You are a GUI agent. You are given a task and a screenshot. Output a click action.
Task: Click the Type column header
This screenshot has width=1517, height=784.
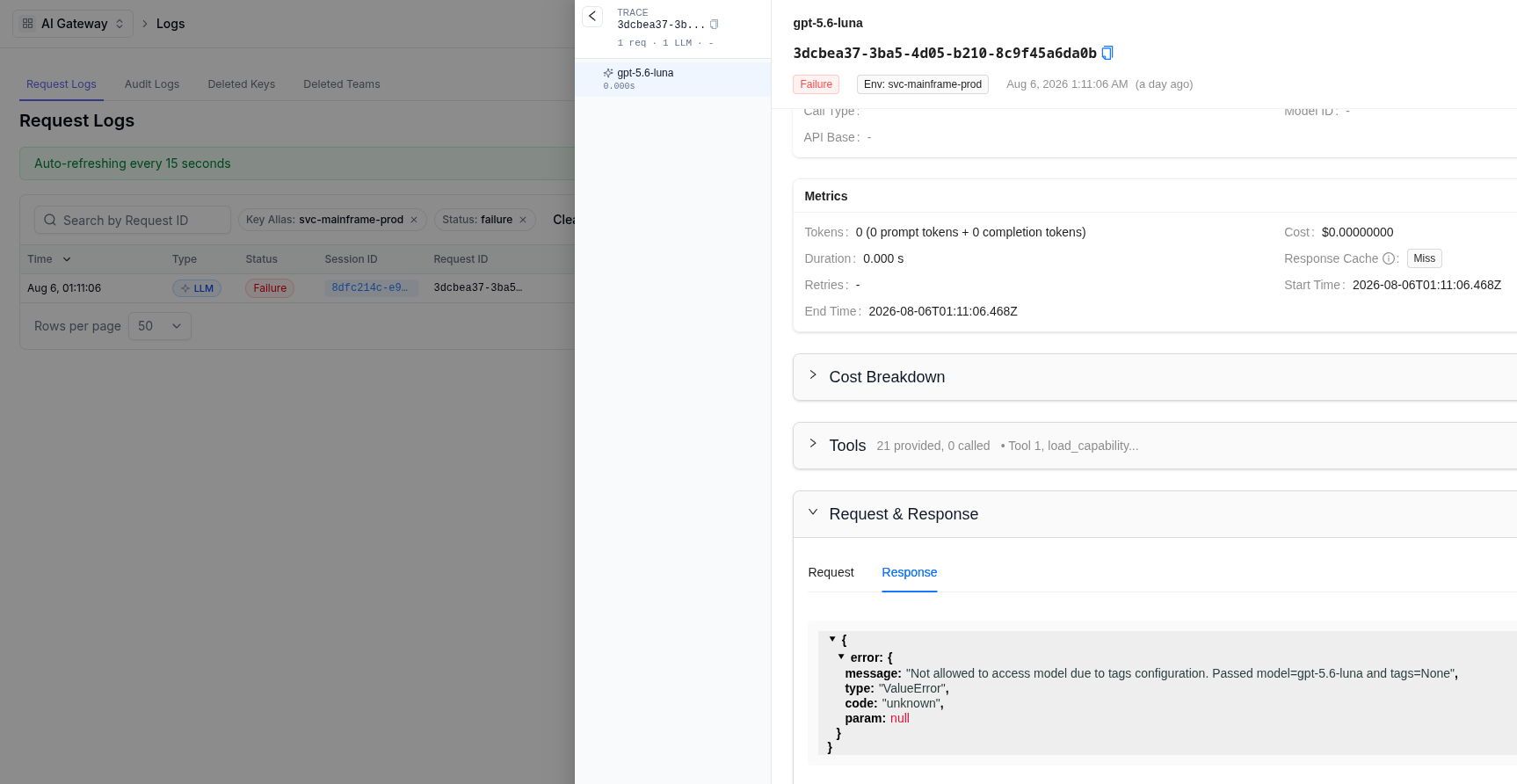click(185, 259)
